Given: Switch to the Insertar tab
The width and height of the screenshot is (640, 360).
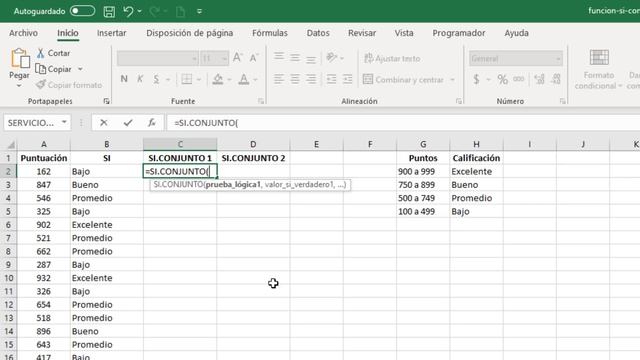Looking at the screenshot, I should pos(111,33).
